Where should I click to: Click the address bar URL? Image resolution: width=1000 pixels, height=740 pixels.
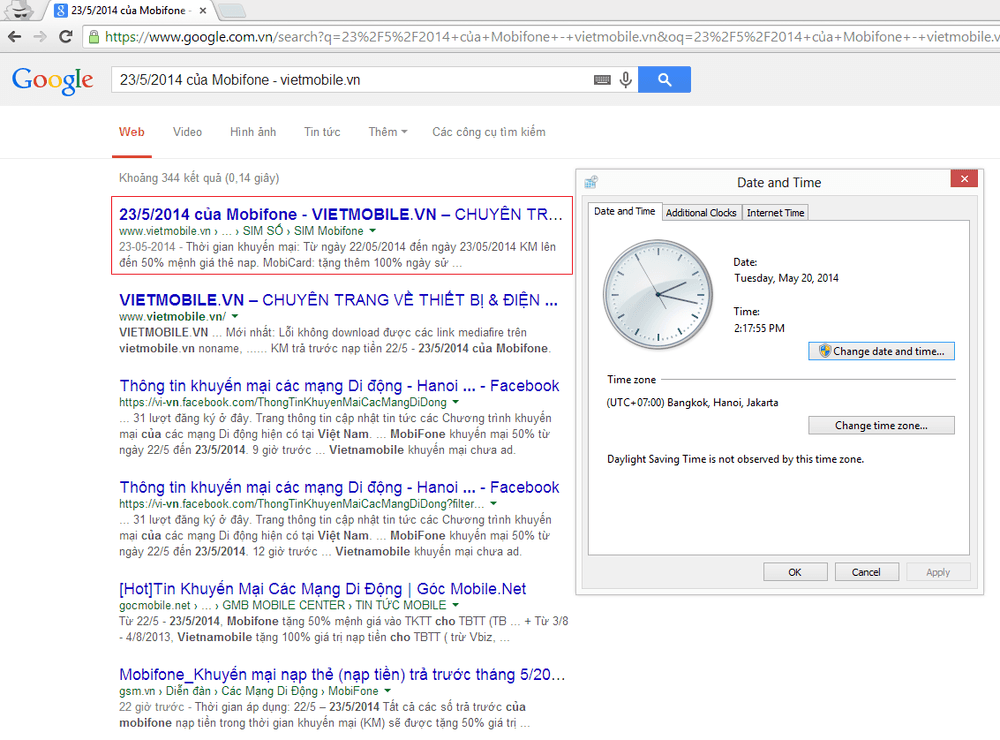pyautogui.click(x=552, y=37)
